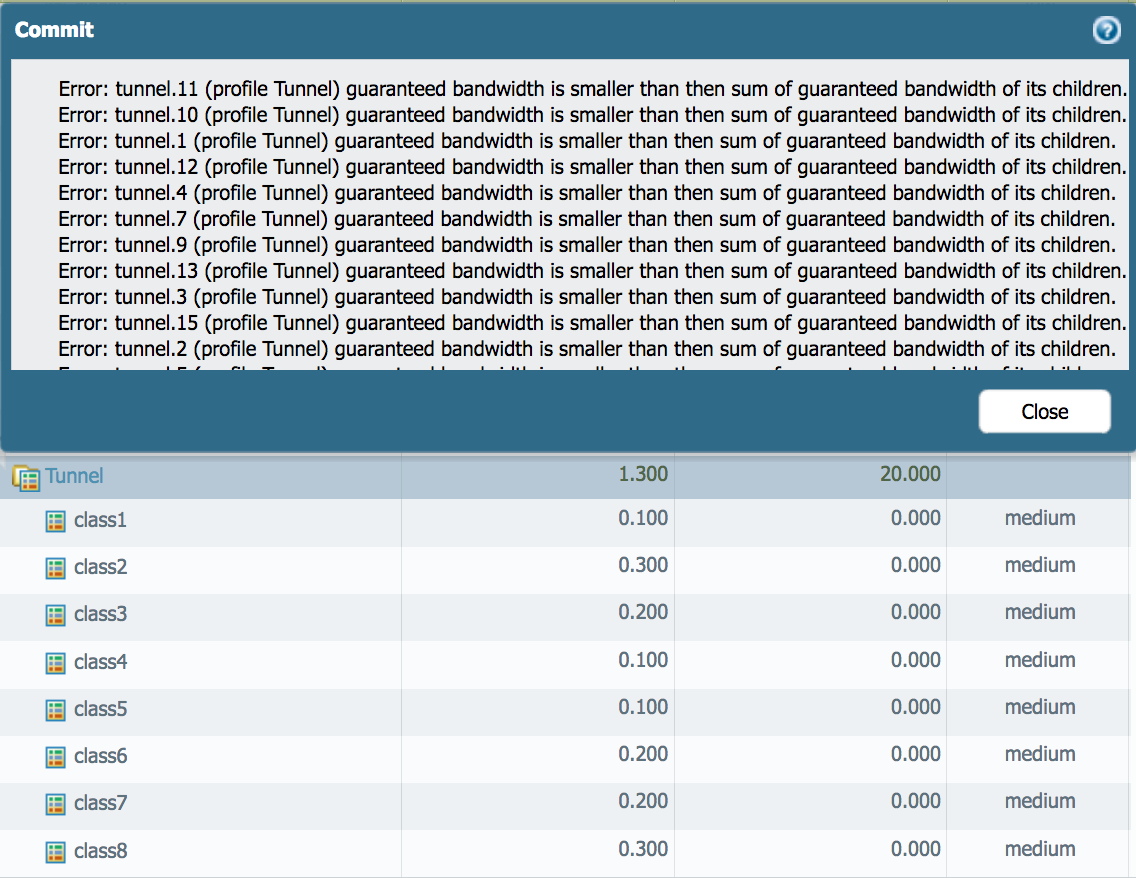
Task: Click class7's medium priority cell
Action: click(x=1040, y=801)
